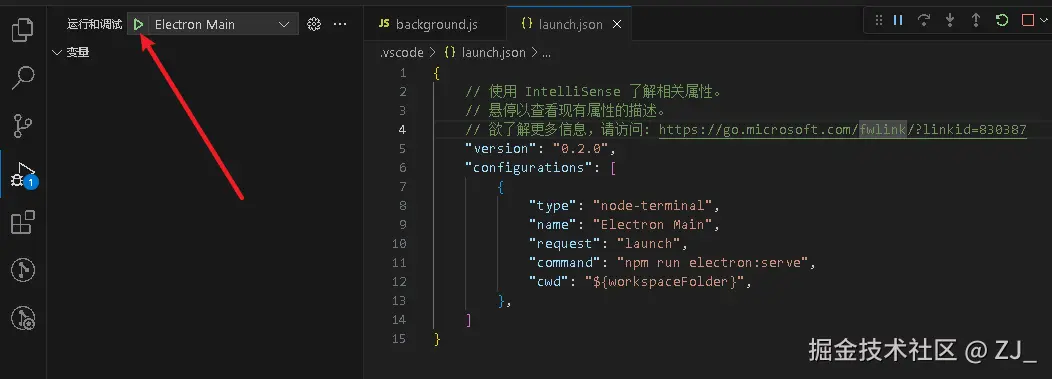The width and height of the screenshot is (1052, 379).
Task: Select the Run and Debug activity icon
Action: point(23,174)
